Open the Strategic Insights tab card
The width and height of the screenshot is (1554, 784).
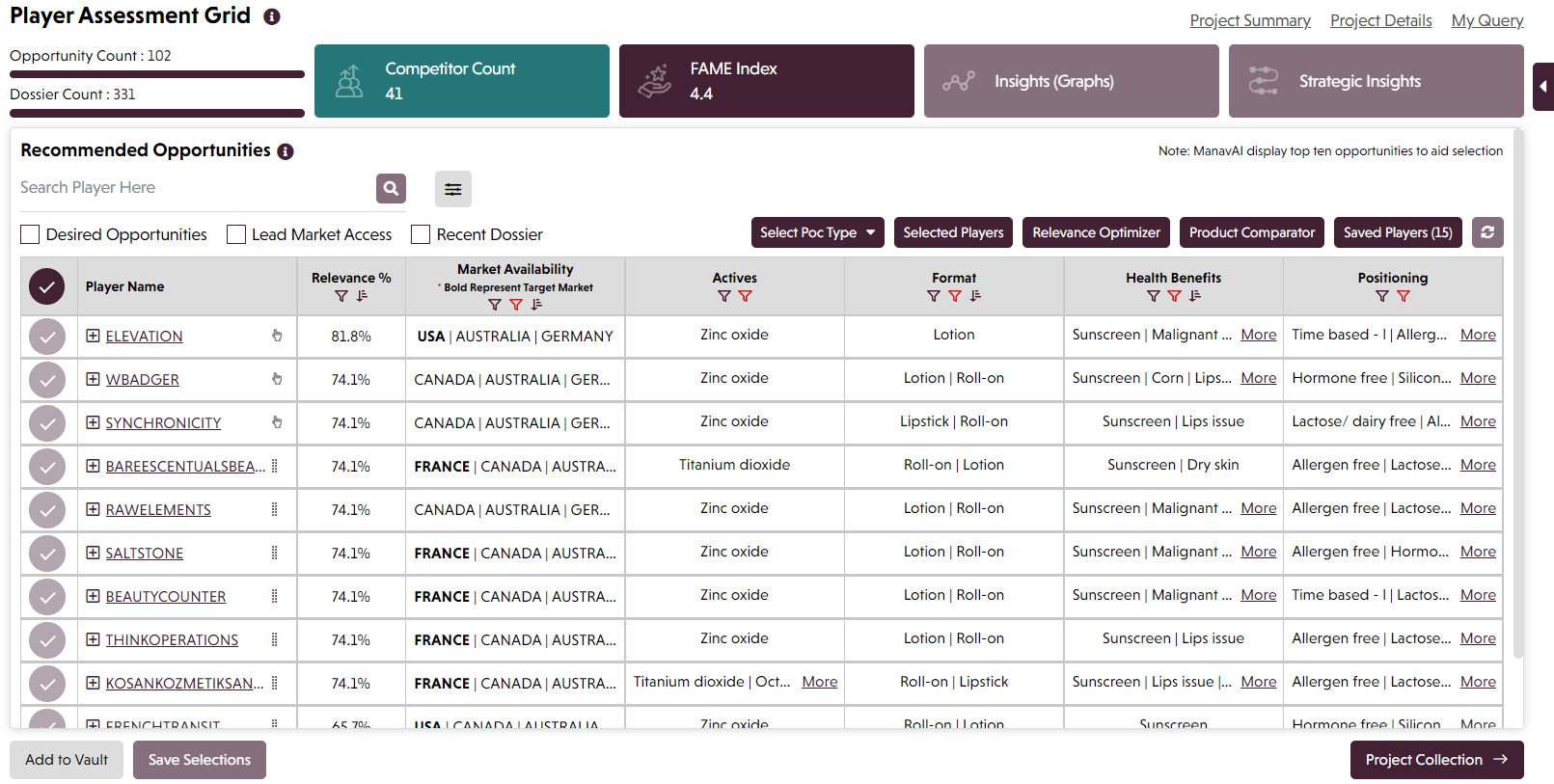1377,81
